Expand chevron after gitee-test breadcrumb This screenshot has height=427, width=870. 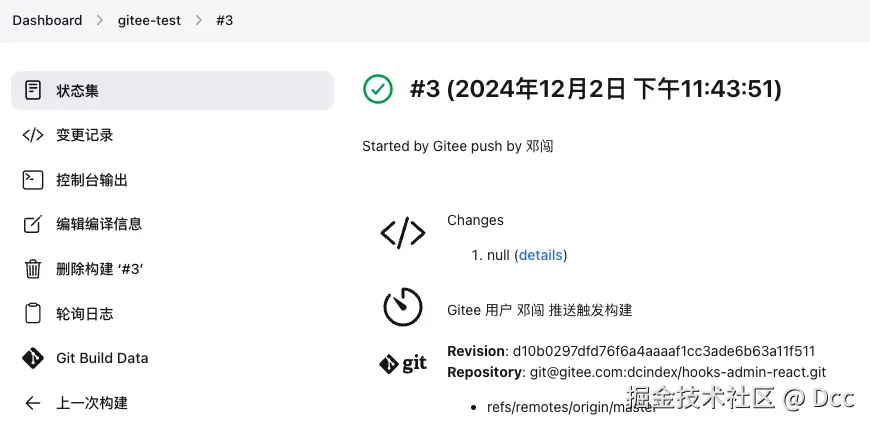click(199, 21)
